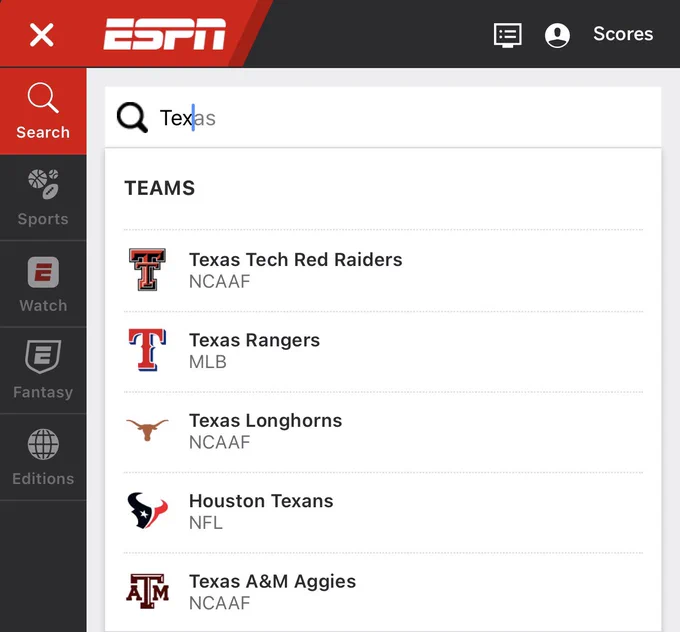Image resolution: width=680 pixels, height=632 pixels.
Task: Open the Sports menu item
Action: 43,198
